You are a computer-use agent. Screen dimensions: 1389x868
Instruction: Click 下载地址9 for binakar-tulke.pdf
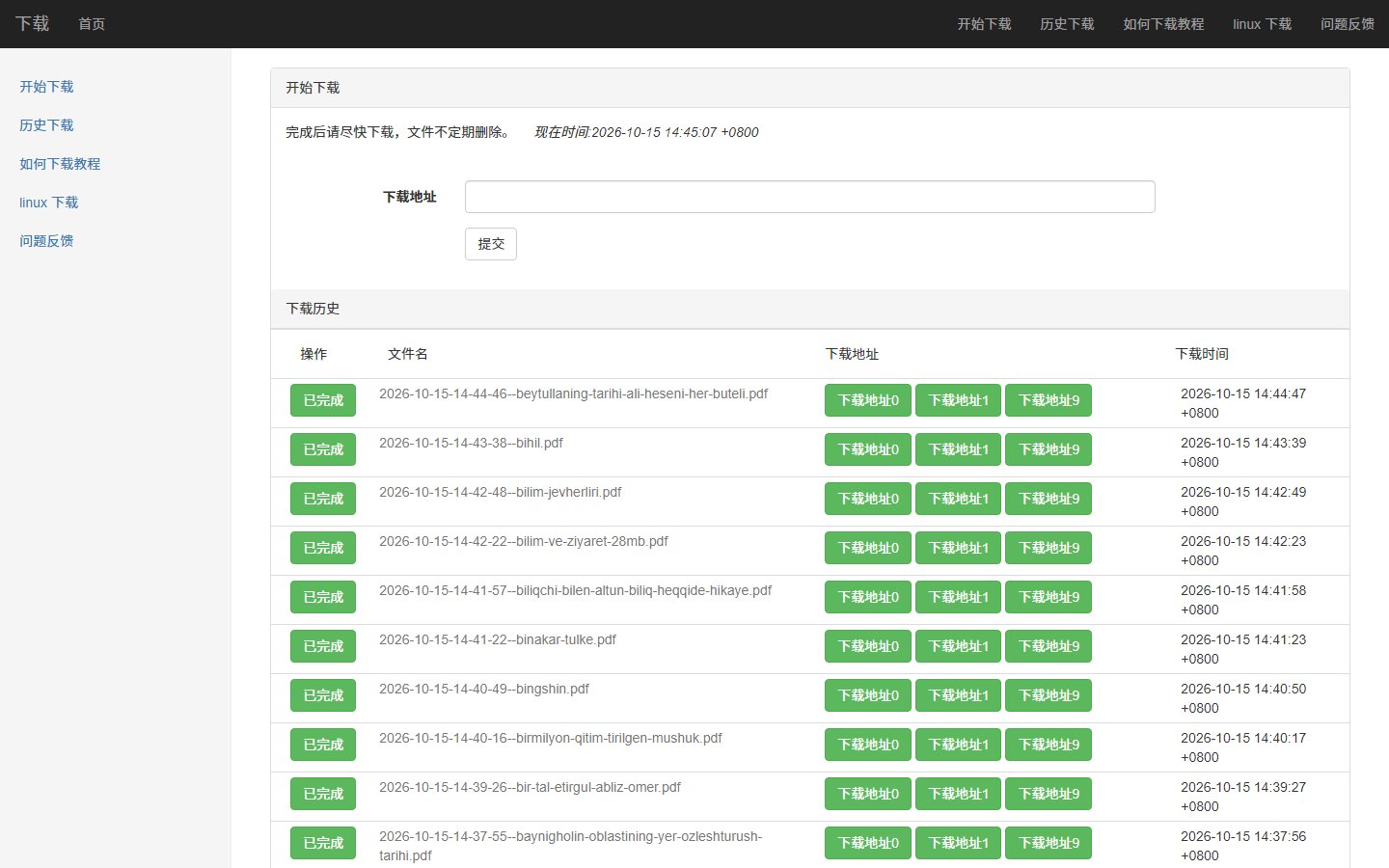point(1049,646)
